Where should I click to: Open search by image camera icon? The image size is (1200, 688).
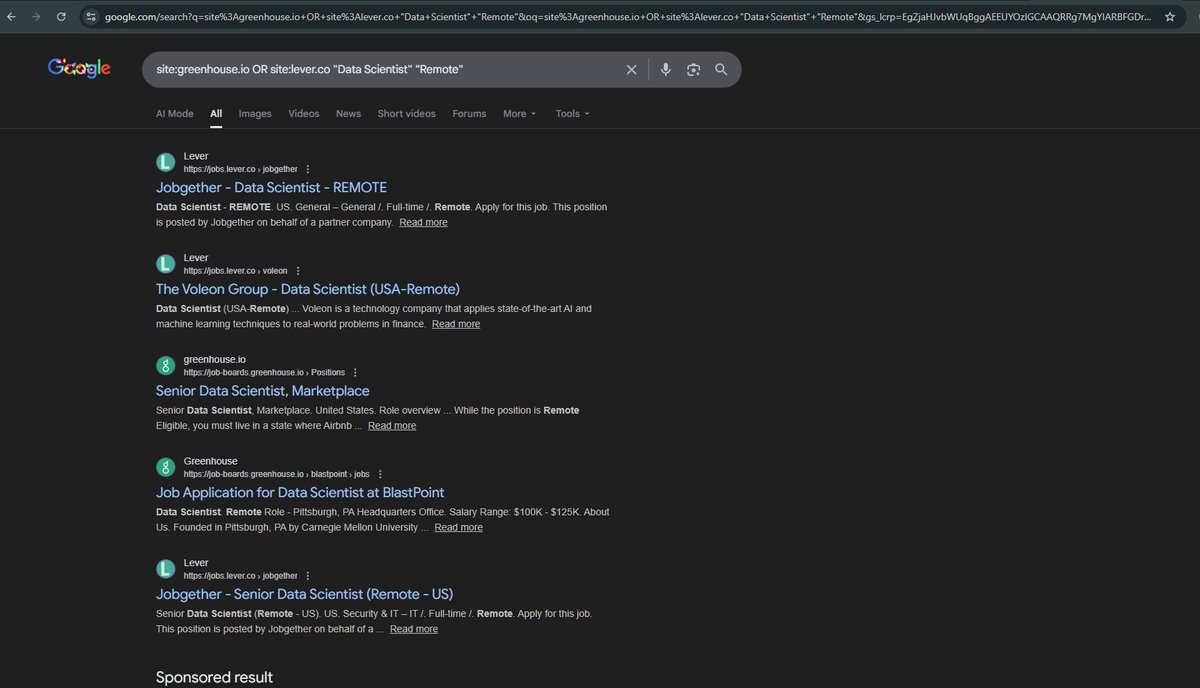click(x=693, y=70)
